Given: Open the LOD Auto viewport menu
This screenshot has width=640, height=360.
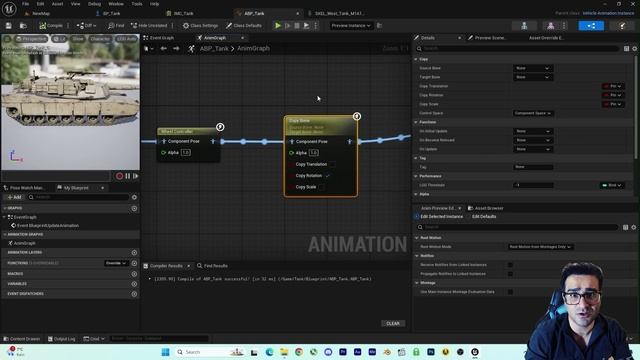Looking at the screenshot, I should click(x=126, y=39).
